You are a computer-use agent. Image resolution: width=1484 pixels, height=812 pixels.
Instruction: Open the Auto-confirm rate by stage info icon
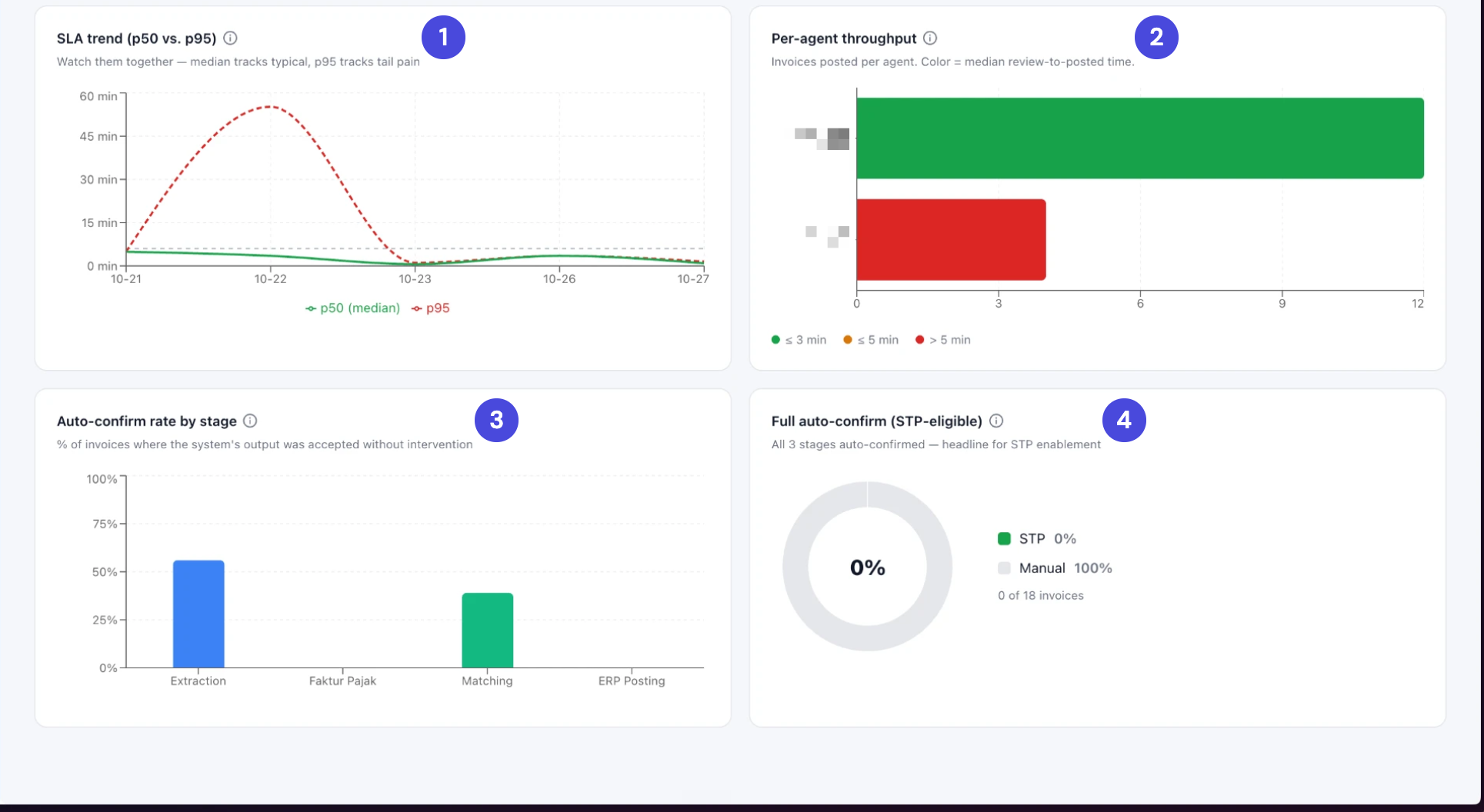(250, 421)
